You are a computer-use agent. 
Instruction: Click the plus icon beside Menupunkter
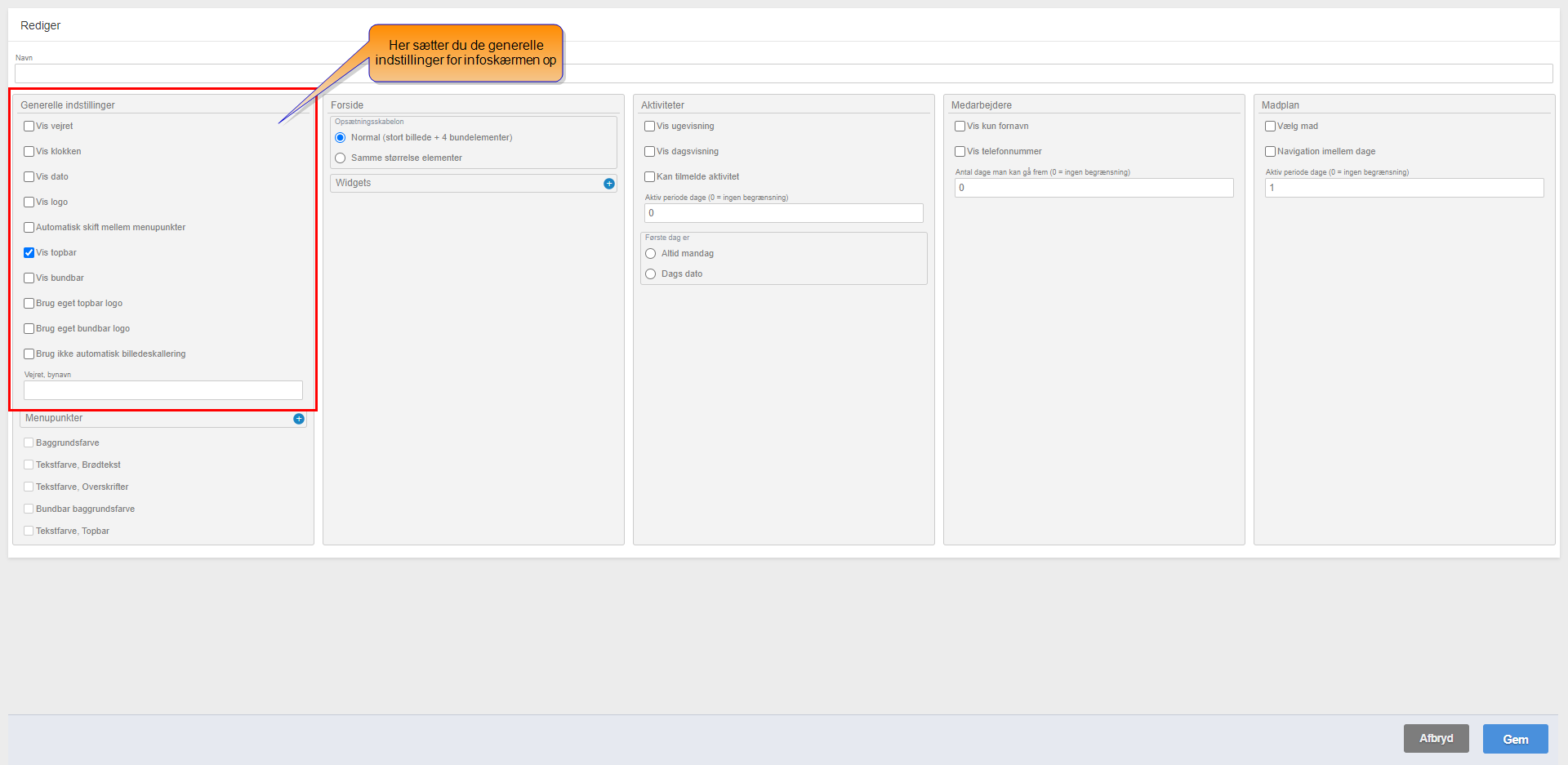click(298, 419)
